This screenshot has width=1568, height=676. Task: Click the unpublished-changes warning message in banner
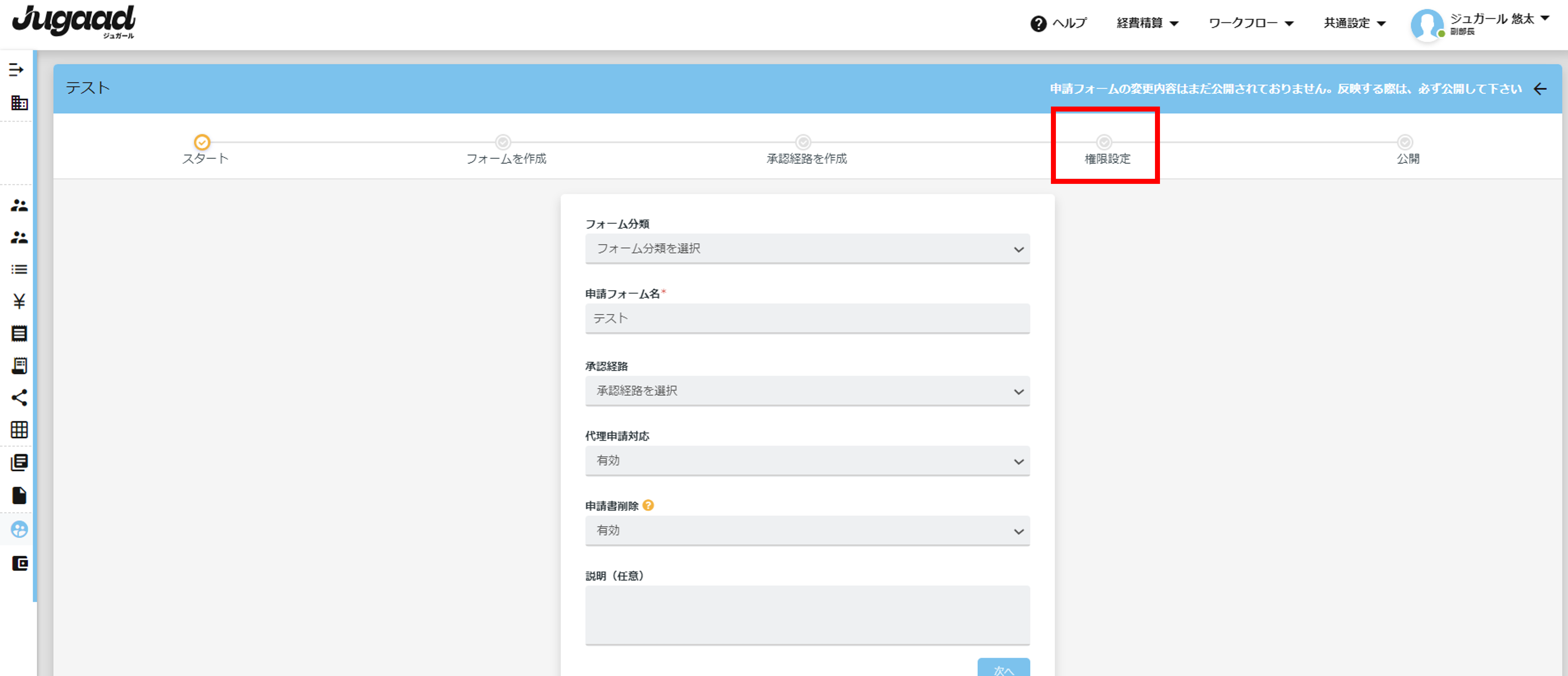pyautogui.click(x=1285, y=89)
